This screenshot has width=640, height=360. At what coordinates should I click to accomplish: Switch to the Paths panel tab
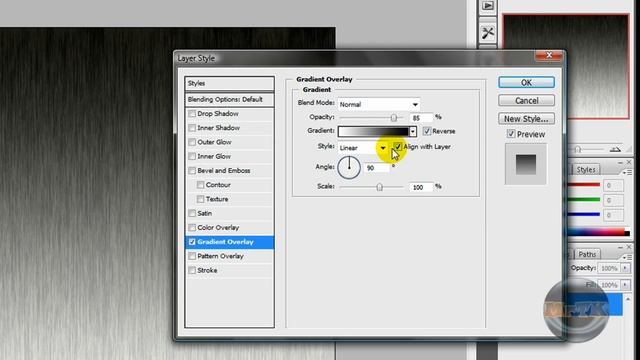point(587,254)
